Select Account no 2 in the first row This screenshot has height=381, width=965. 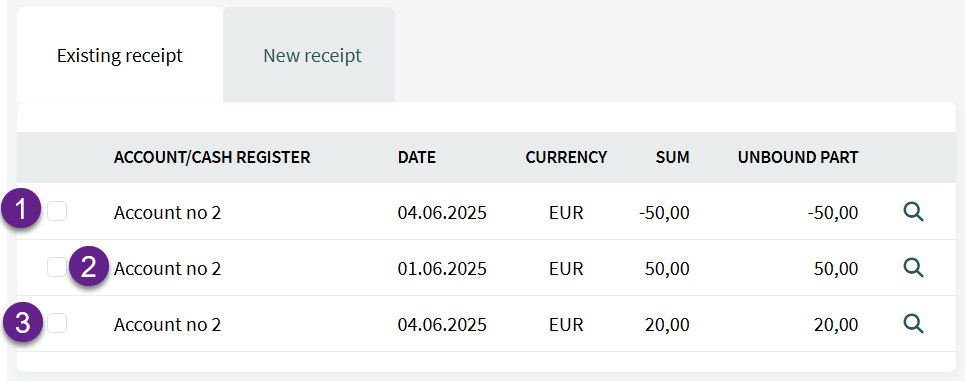[167, 213]
